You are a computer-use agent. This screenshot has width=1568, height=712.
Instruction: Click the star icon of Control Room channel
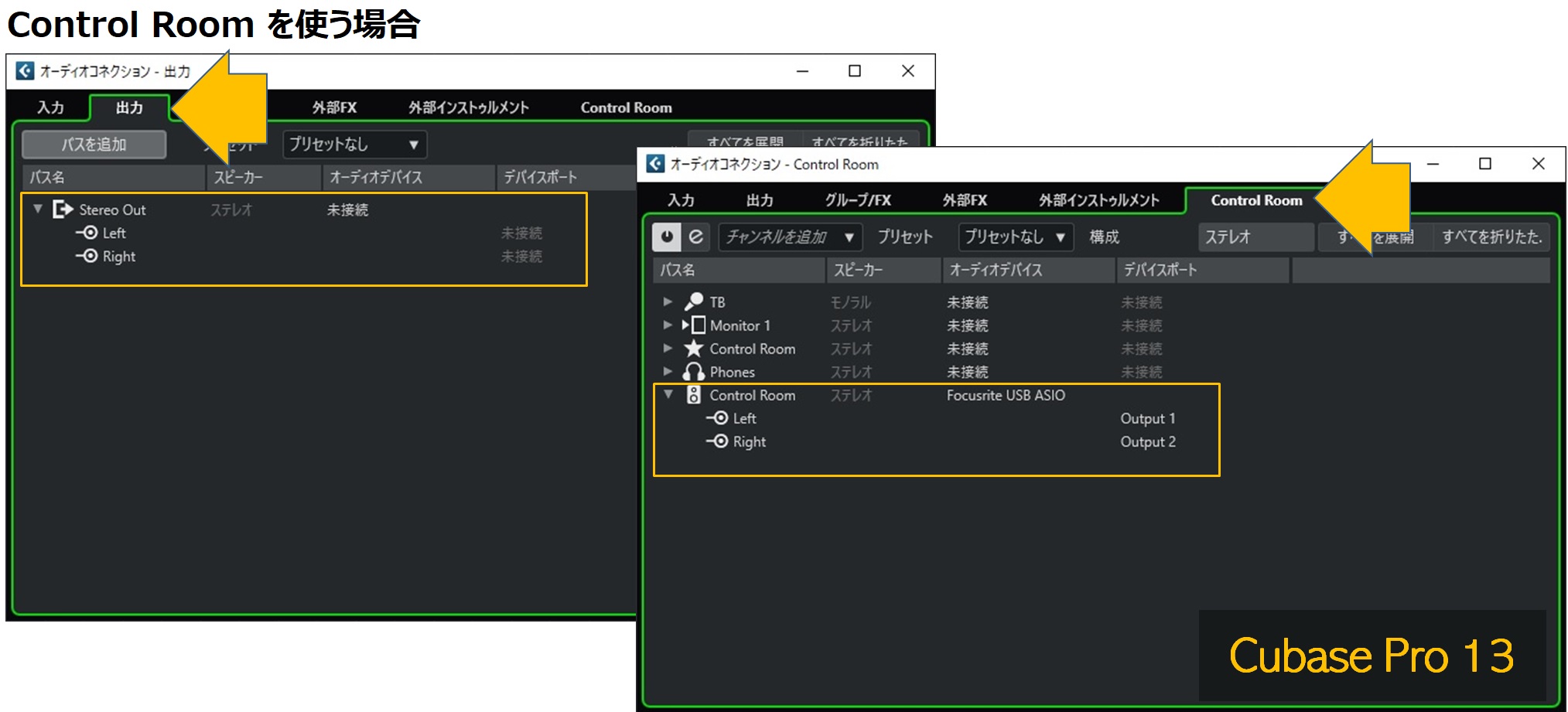(694, 348)
